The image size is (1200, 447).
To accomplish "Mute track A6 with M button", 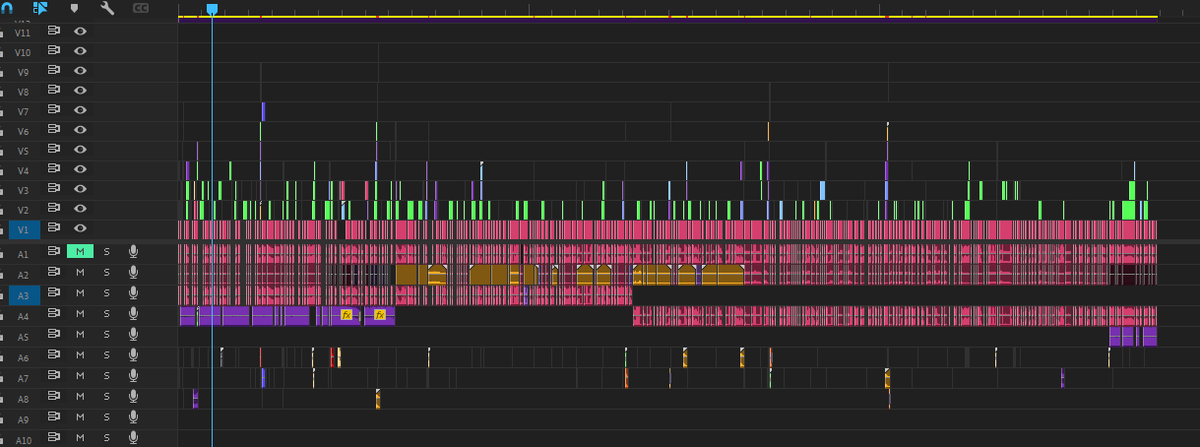I will click(x=80, y=356).
